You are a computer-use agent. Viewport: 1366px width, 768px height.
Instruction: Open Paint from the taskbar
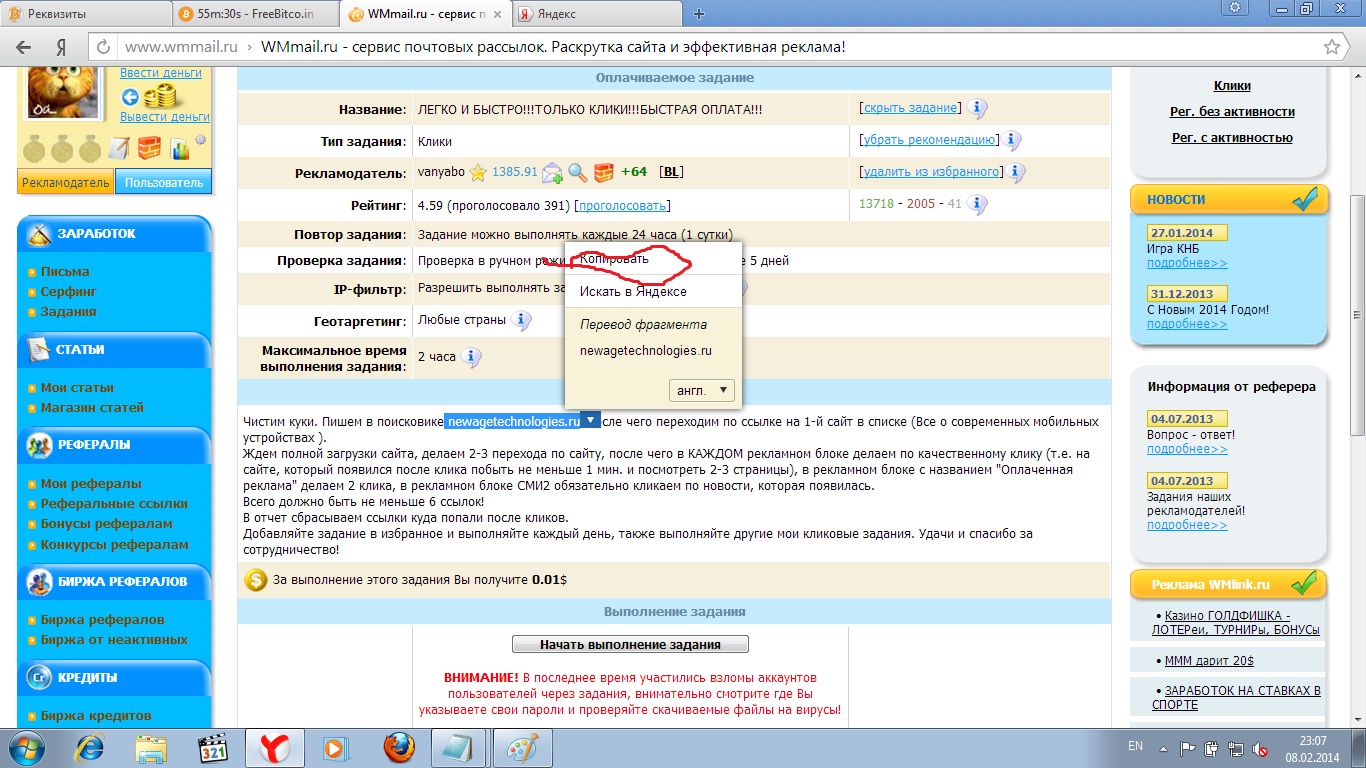coord(521,747)
